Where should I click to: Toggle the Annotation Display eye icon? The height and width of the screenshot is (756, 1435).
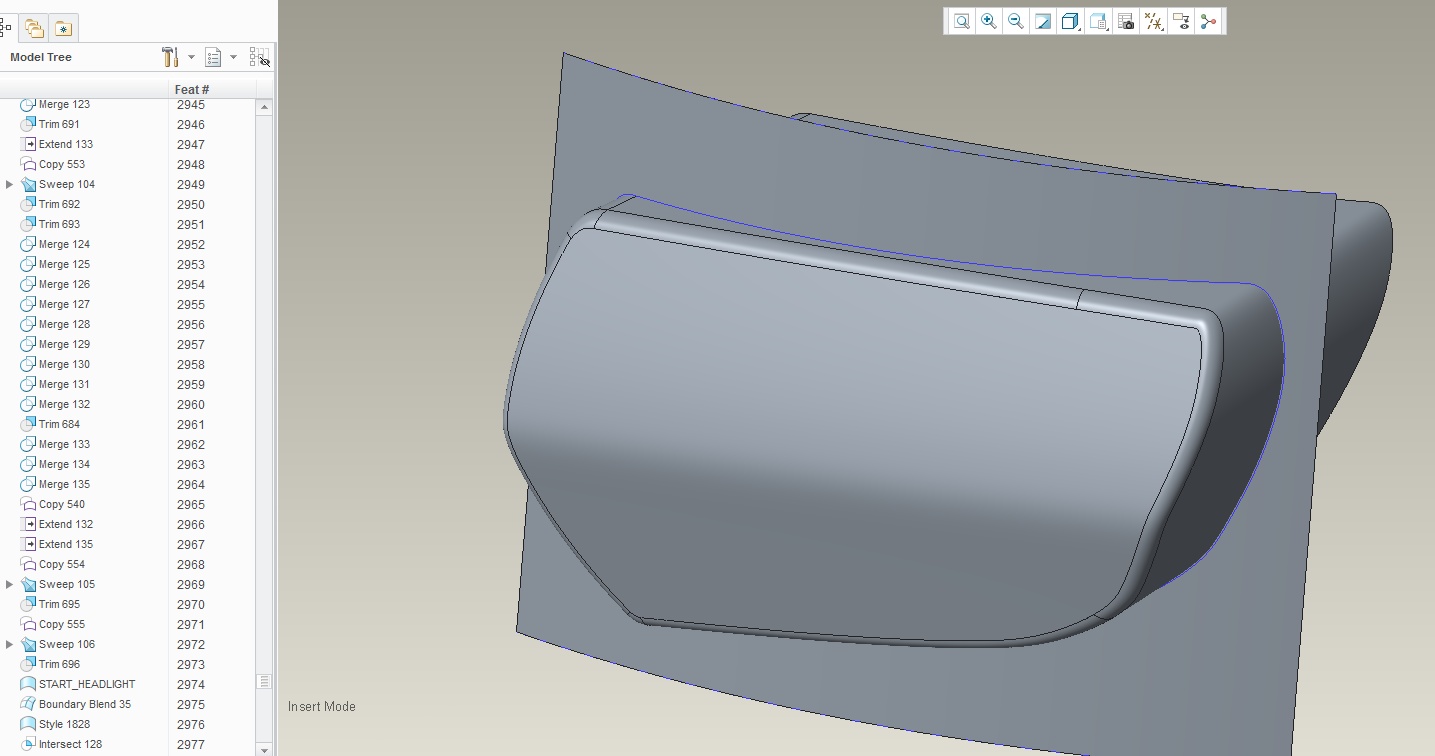[1181, 21]
